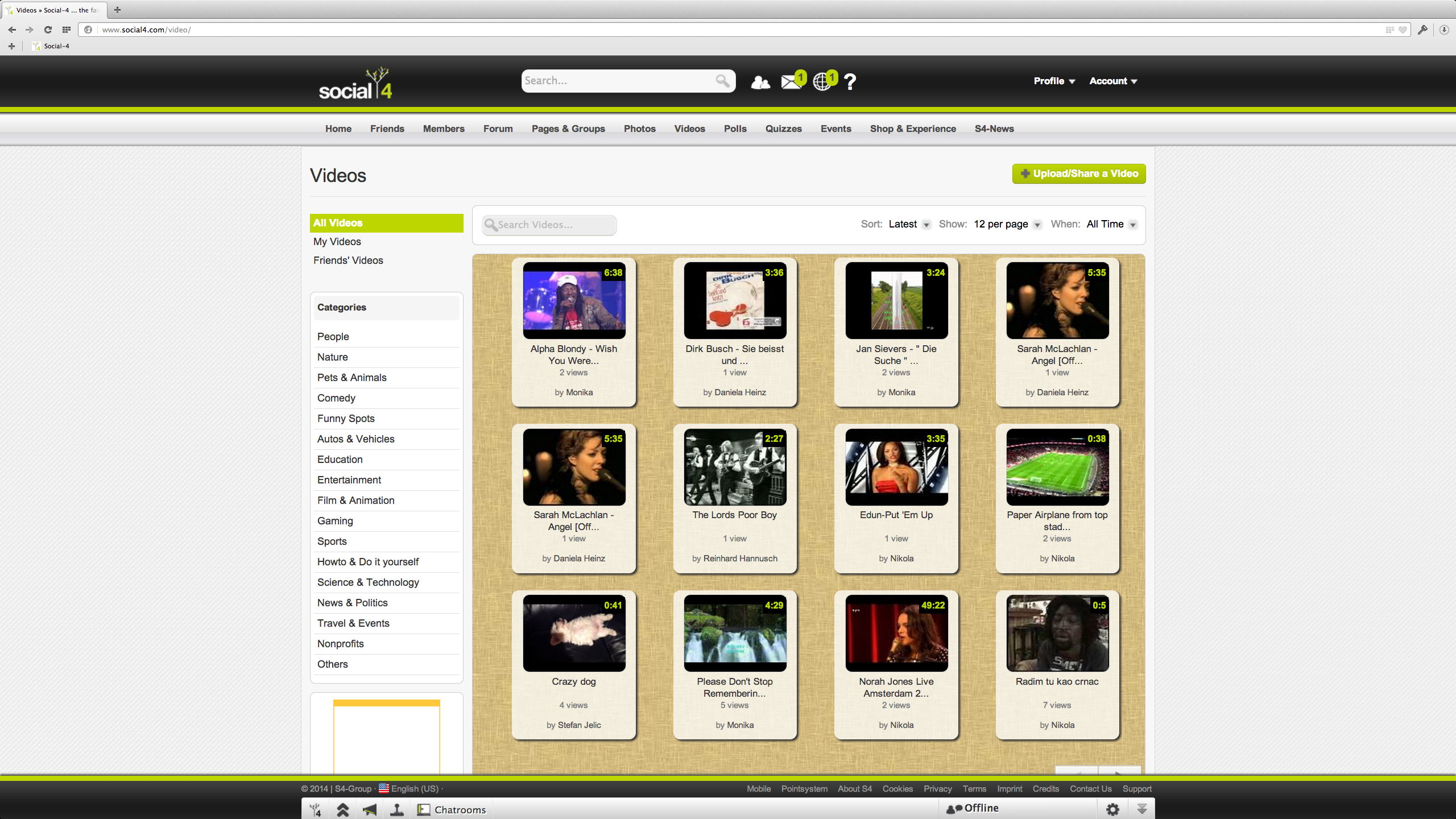Click the Social-4 bookmark in bookmarks bar
This screenshot has height=819, width=1456.
tap(51, 46)
